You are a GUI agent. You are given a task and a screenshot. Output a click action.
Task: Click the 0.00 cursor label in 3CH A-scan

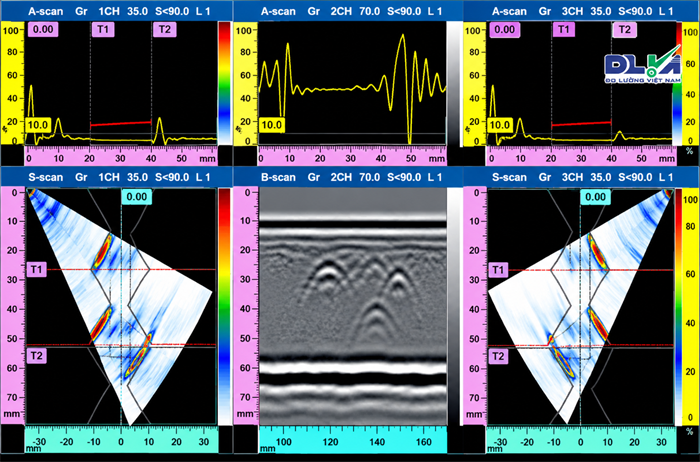504,30
